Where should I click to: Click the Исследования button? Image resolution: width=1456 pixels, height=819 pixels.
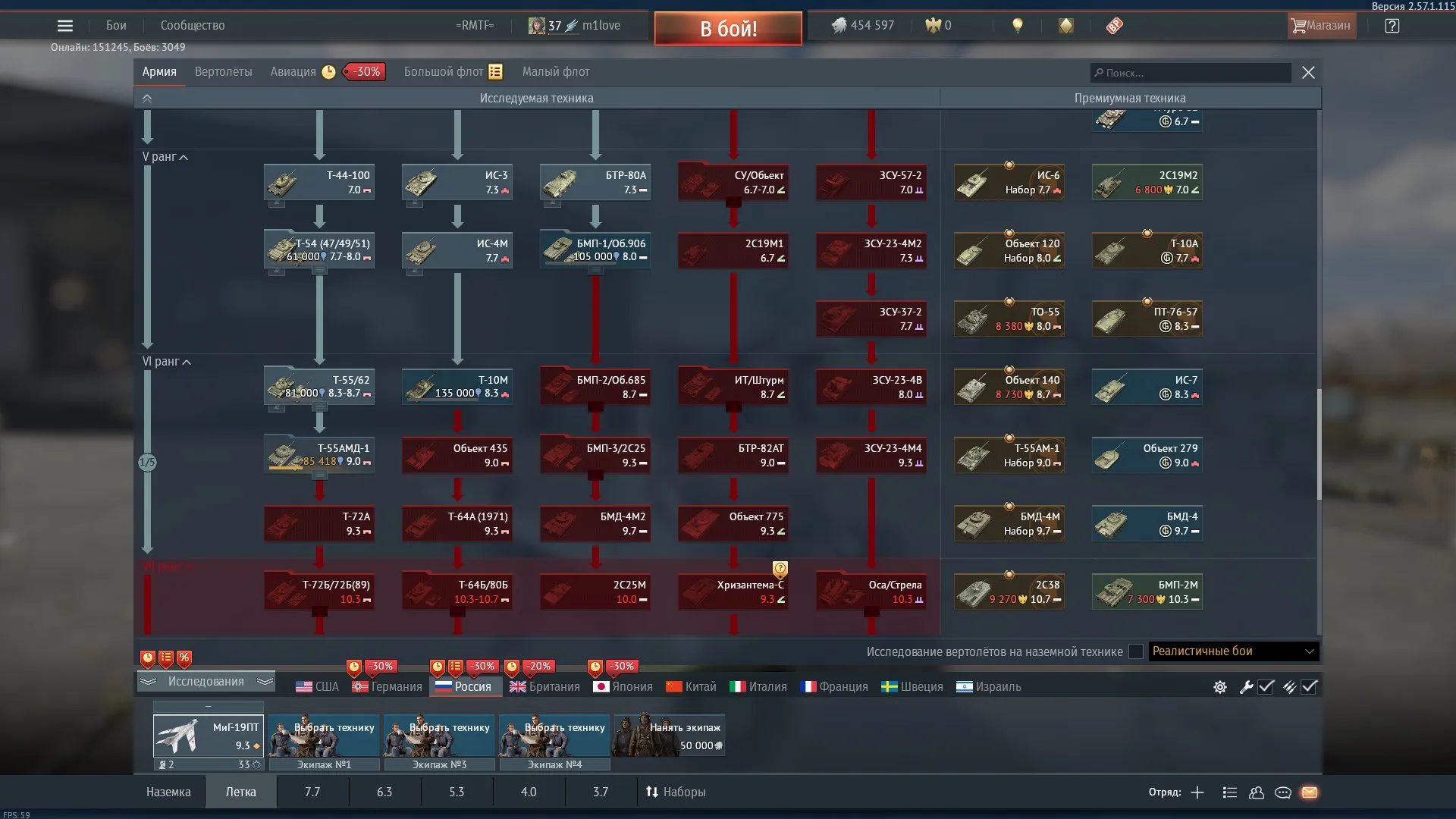(x=206, y=682)
